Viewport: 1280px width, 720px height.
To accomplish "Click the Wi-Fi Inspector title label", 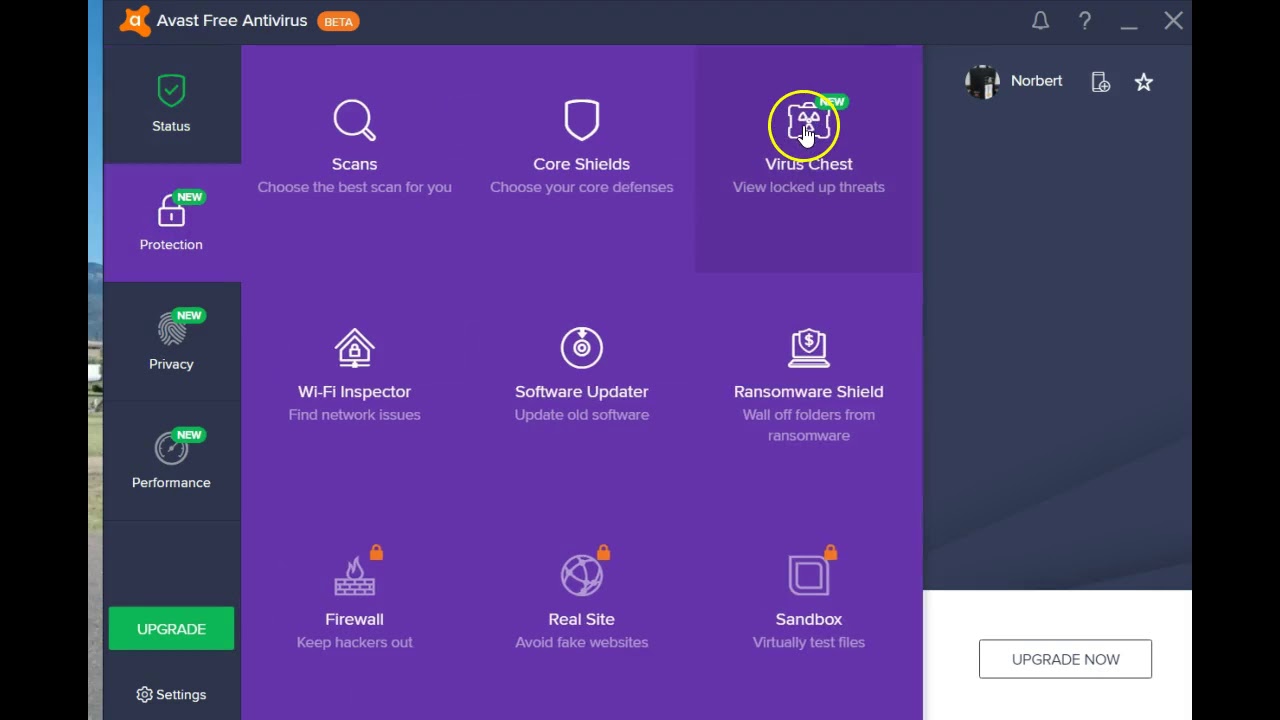I will pyautogui.click(x=354, y=392).
